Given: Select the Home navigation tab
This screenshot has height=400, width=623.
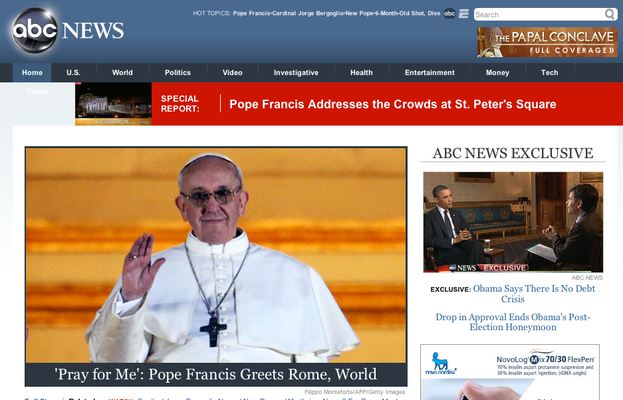Looking at the screenshot, I should coord(32,73).
